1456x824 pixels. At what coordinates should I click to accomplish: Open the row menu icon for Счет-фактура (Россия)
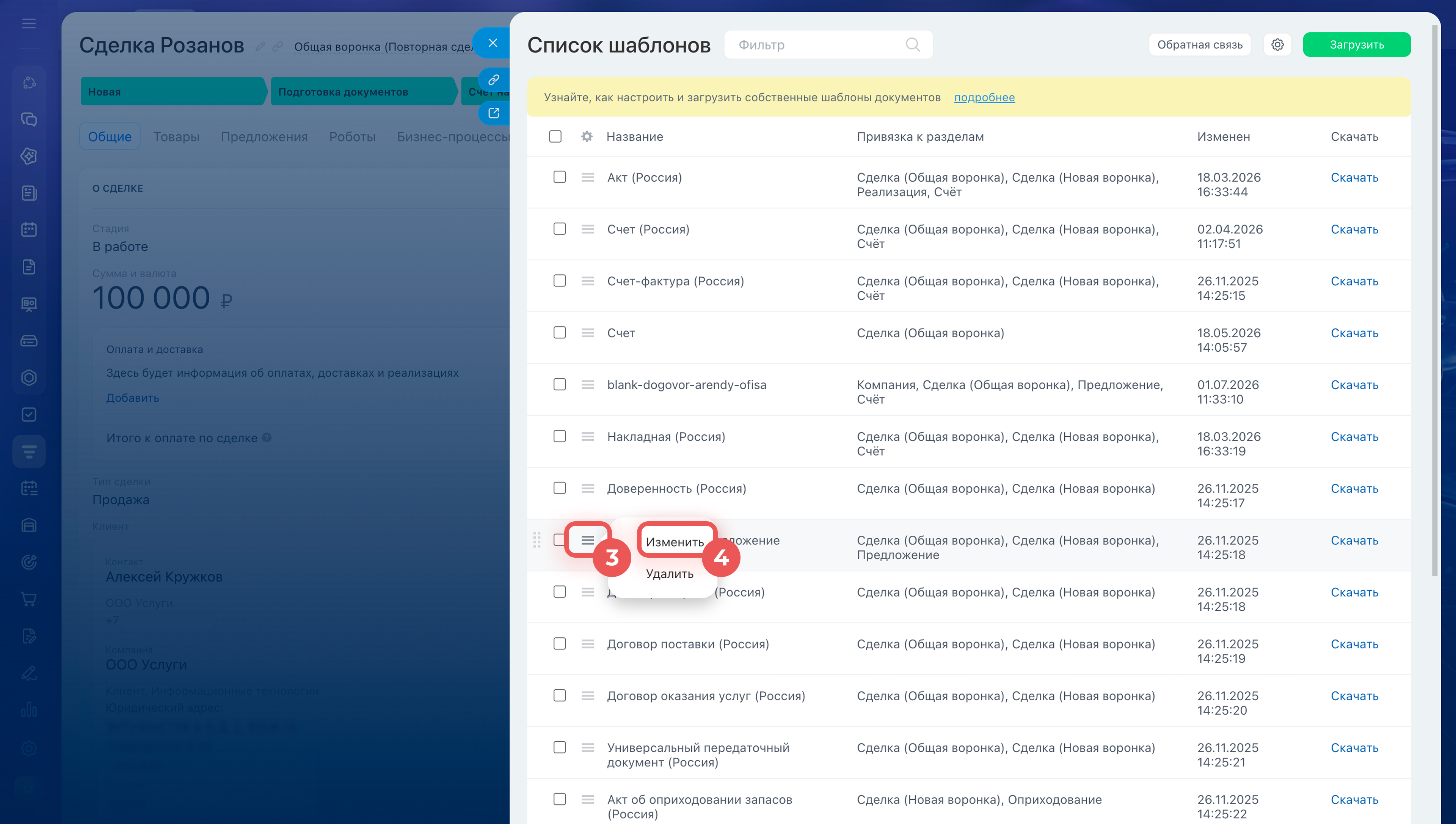coord(587,281)
